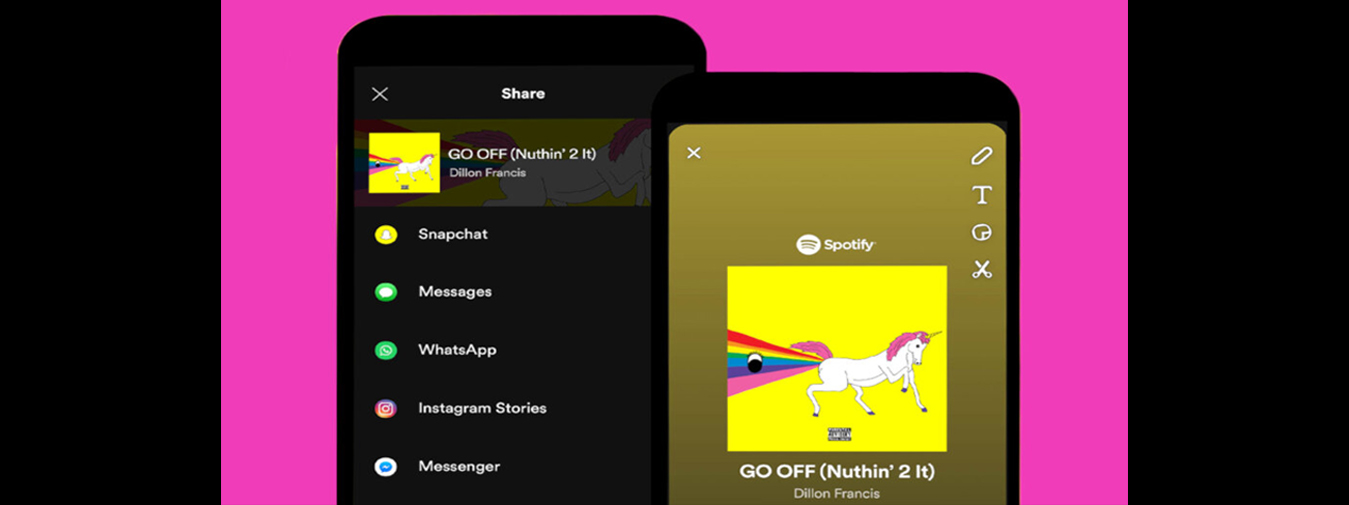The height and width of the screenshot is (505, 1349).
Task: Select the WhatsApp label in the share list
Action: 457,350
